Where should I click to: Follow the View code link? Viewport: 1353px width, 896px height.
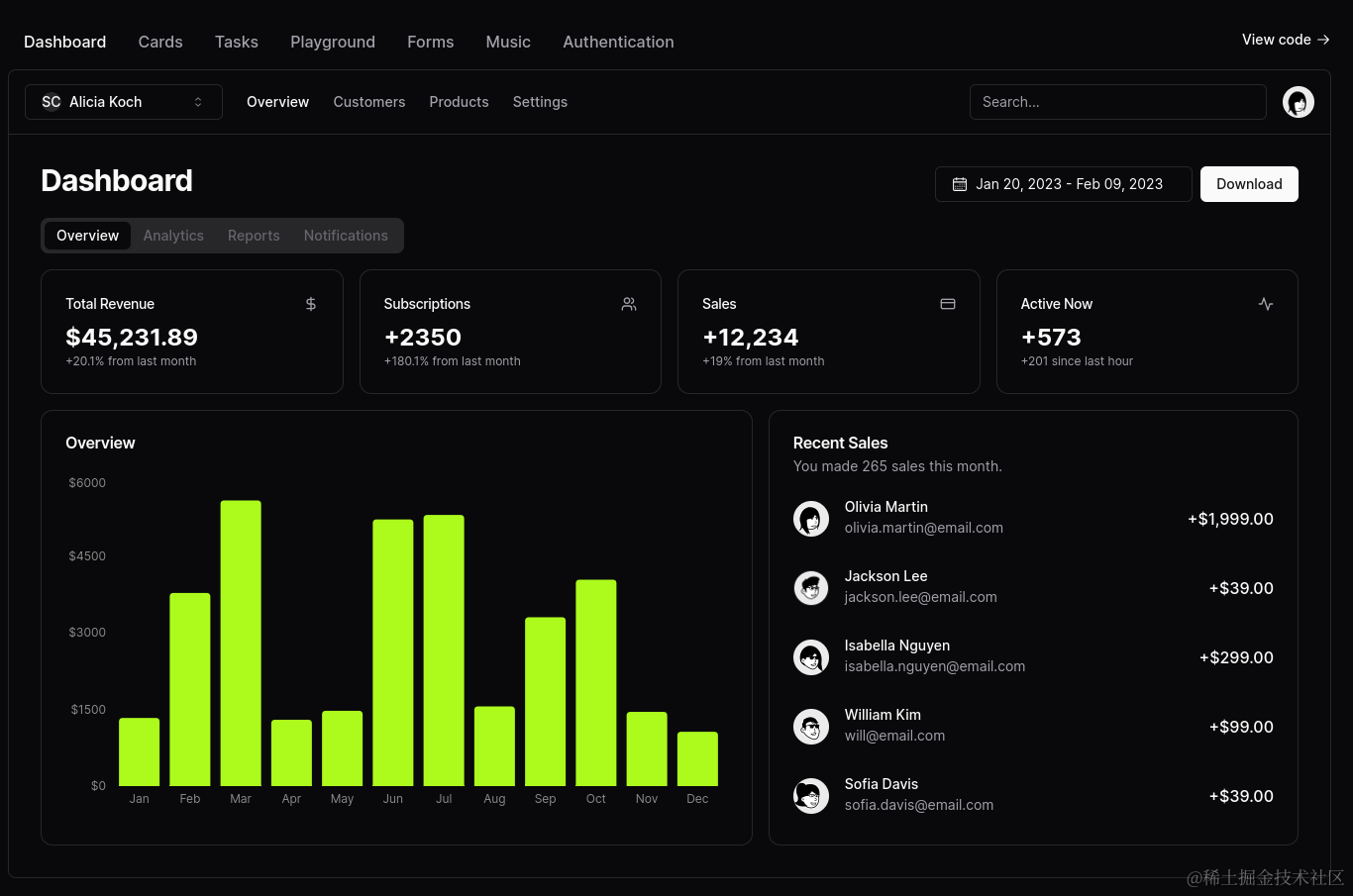(1286, 40)
